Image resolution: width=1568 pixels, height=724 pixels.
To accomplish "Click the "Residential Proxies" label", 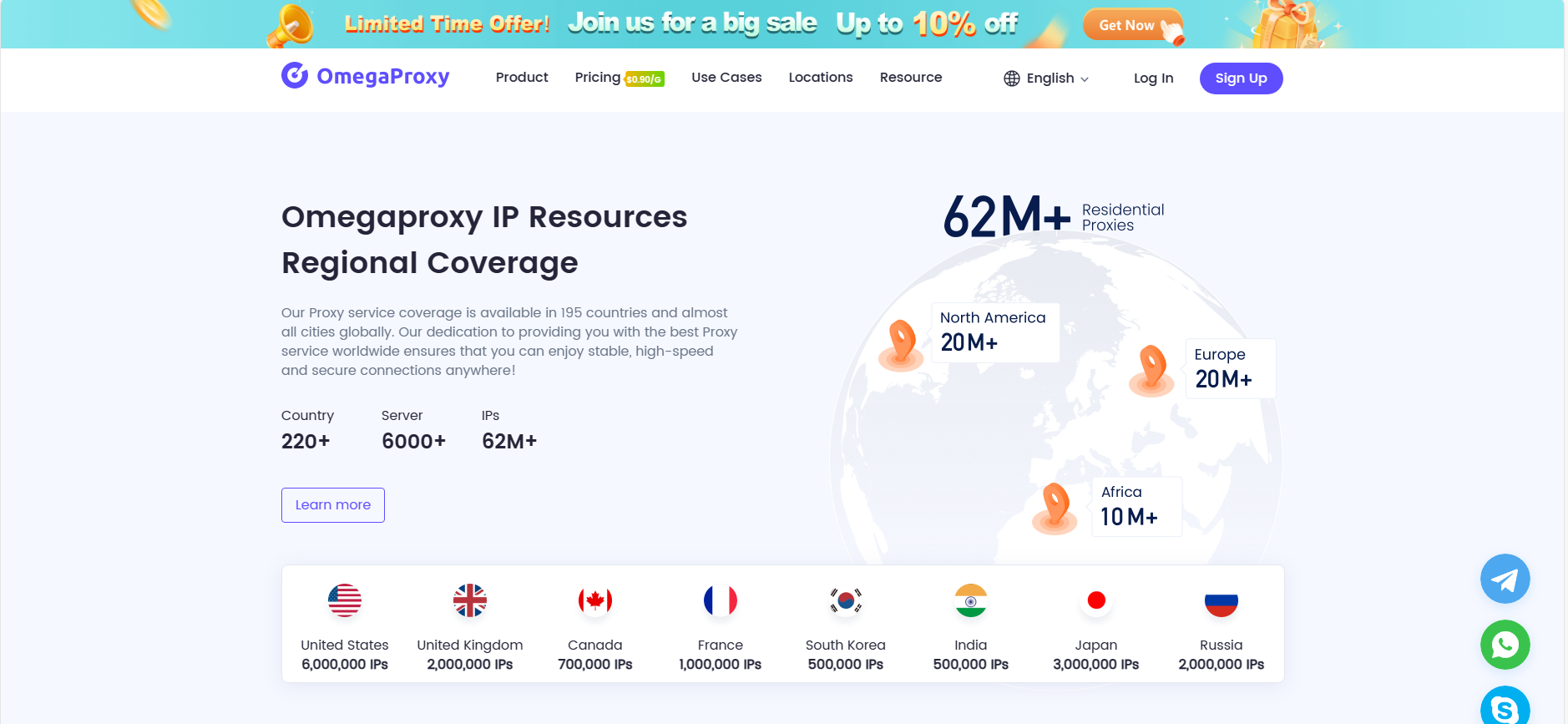I will tap(1123, 217).
